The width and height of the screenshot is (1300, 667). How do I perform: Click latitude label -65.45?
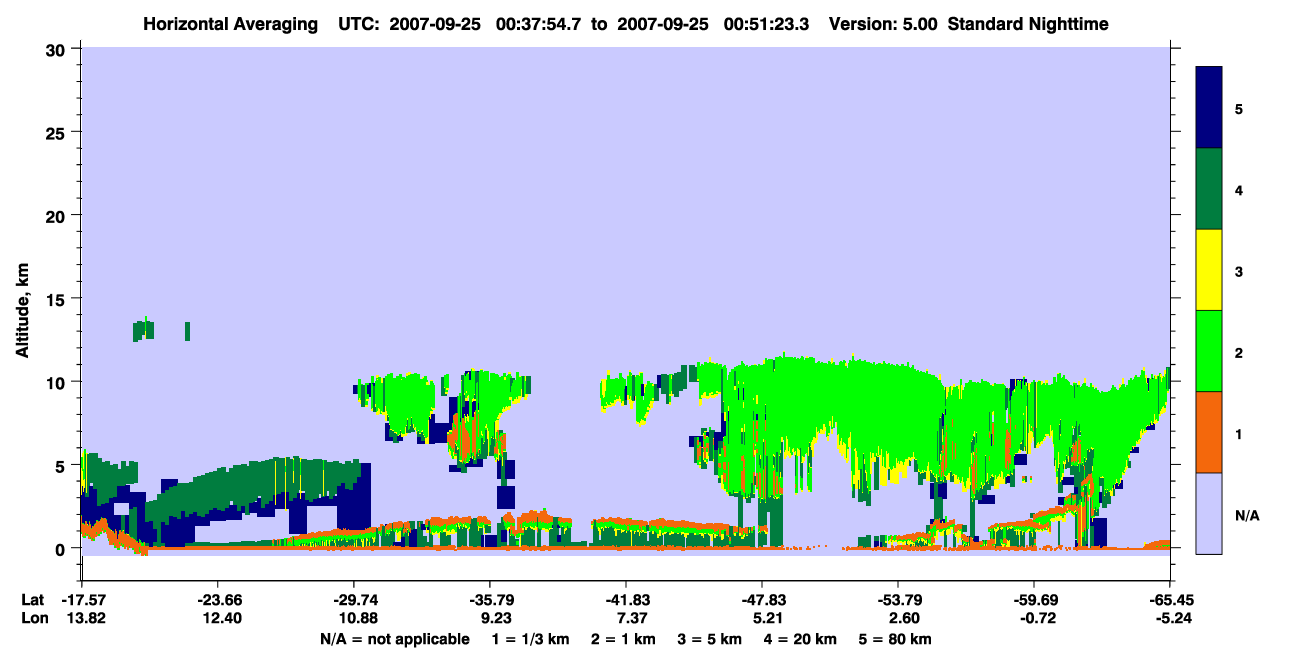[1170, 600]
